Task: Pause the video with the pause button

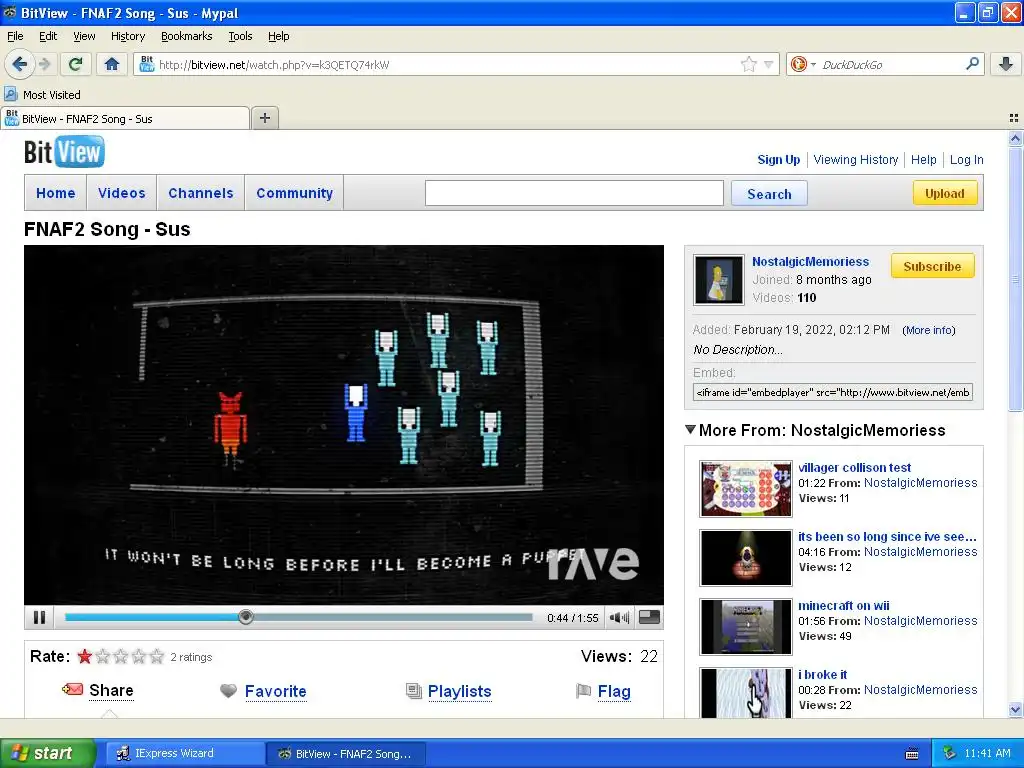Action: [x=39, y=617]
